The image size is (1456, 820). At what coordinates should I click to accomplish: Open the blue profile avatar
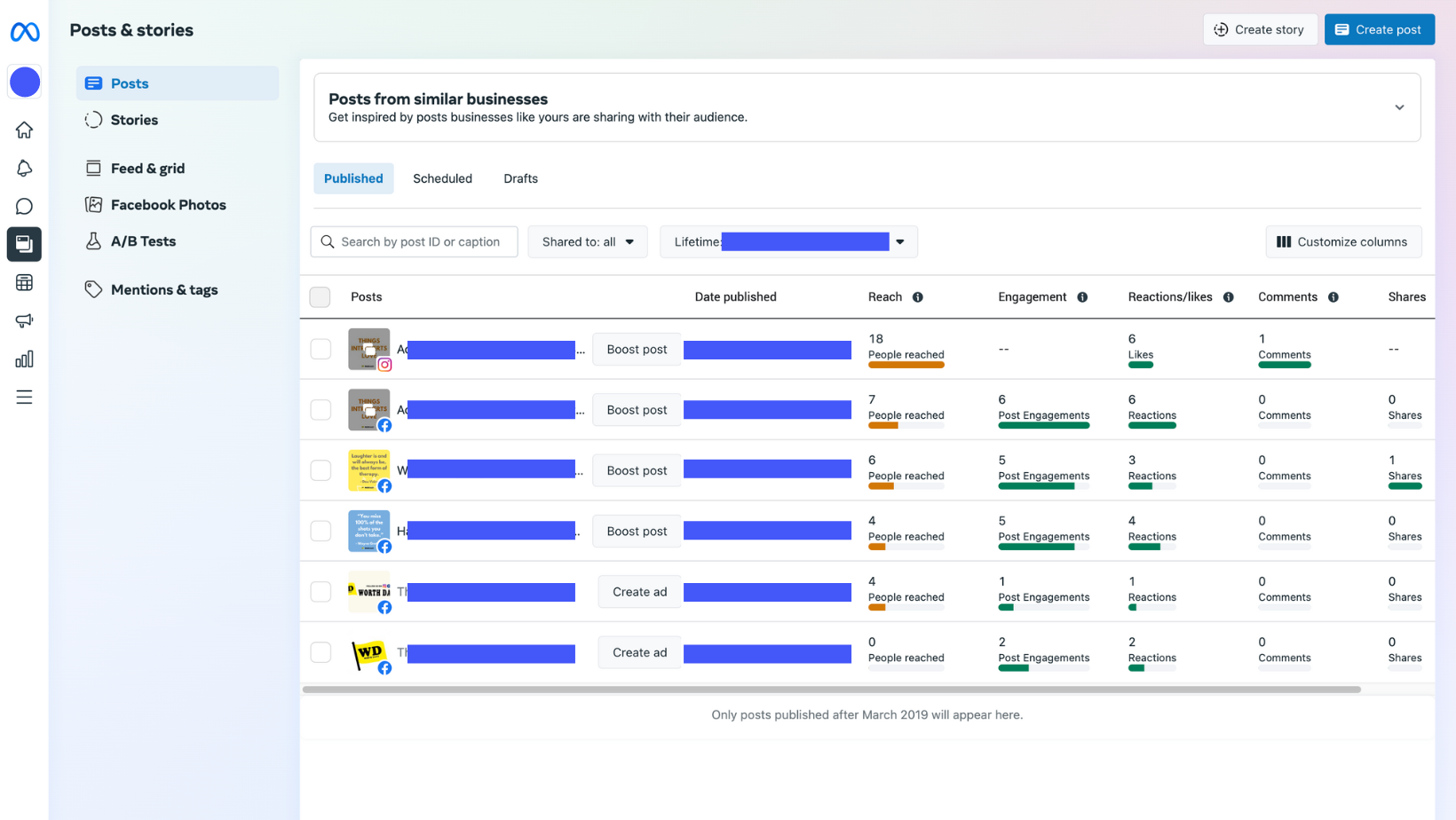click(x=25, y=82)
